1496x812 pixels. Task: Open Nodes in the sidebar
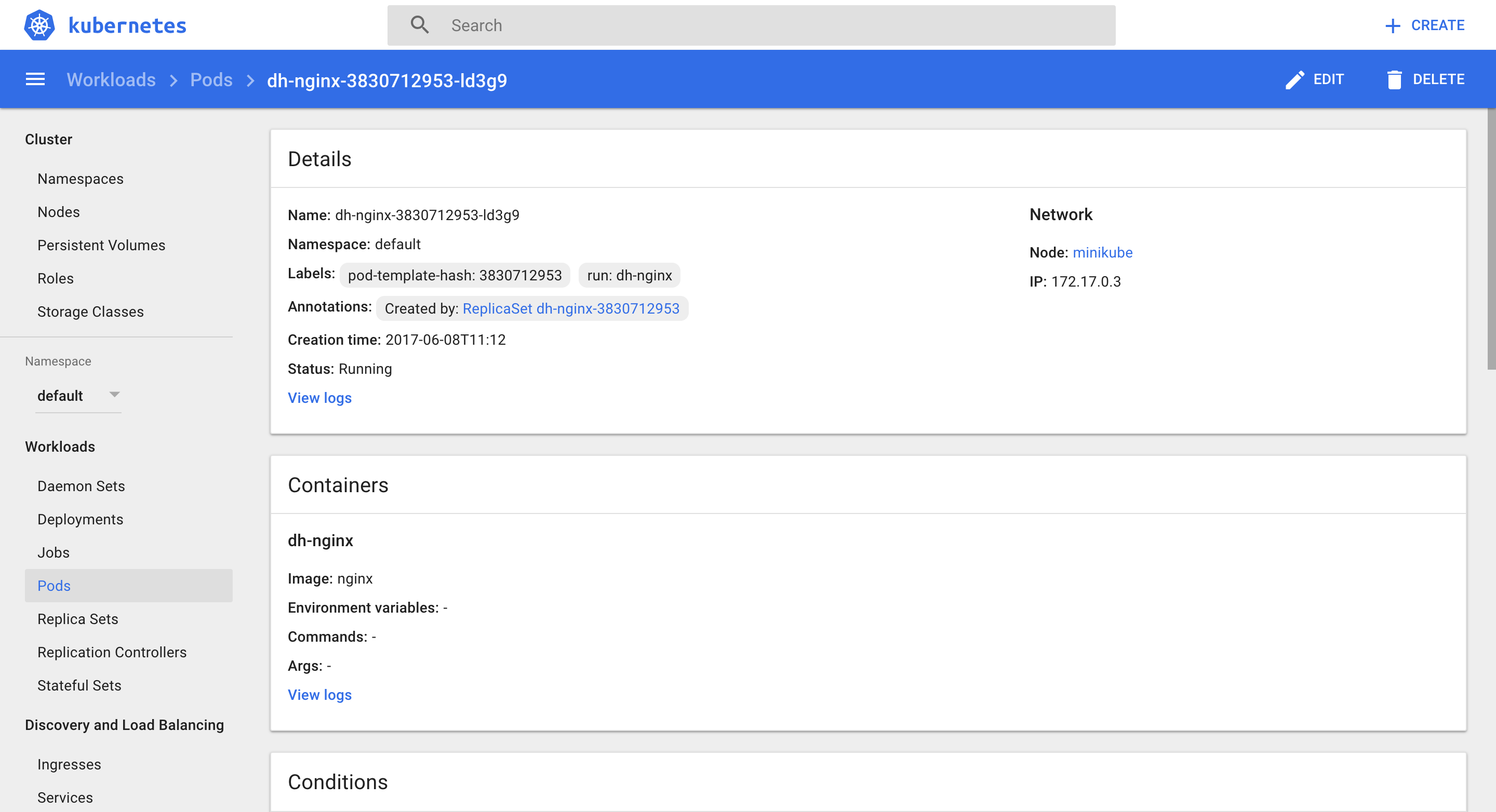click(59, 212)
